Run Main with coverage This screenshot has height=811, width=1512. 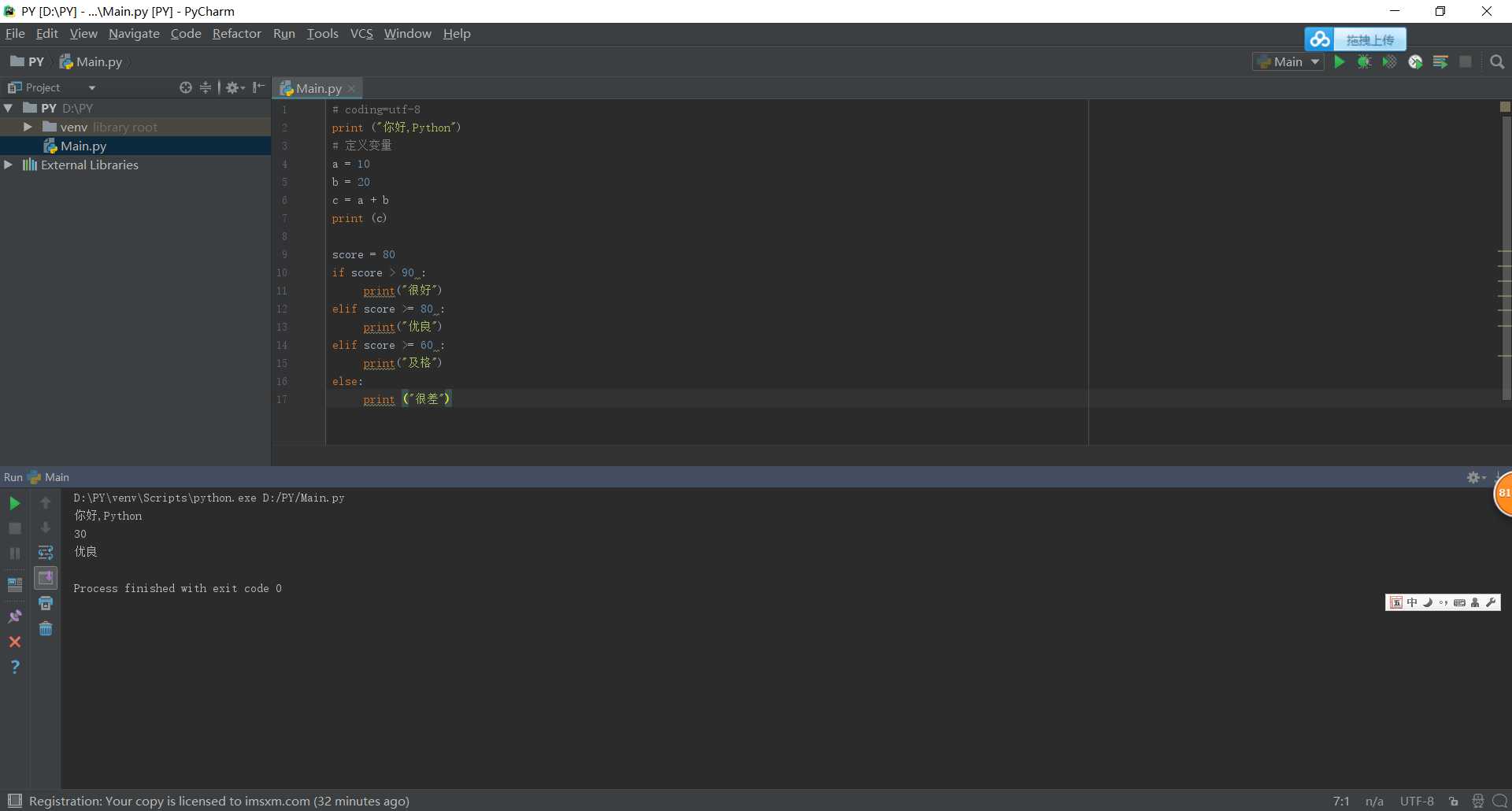[1390, 62]
